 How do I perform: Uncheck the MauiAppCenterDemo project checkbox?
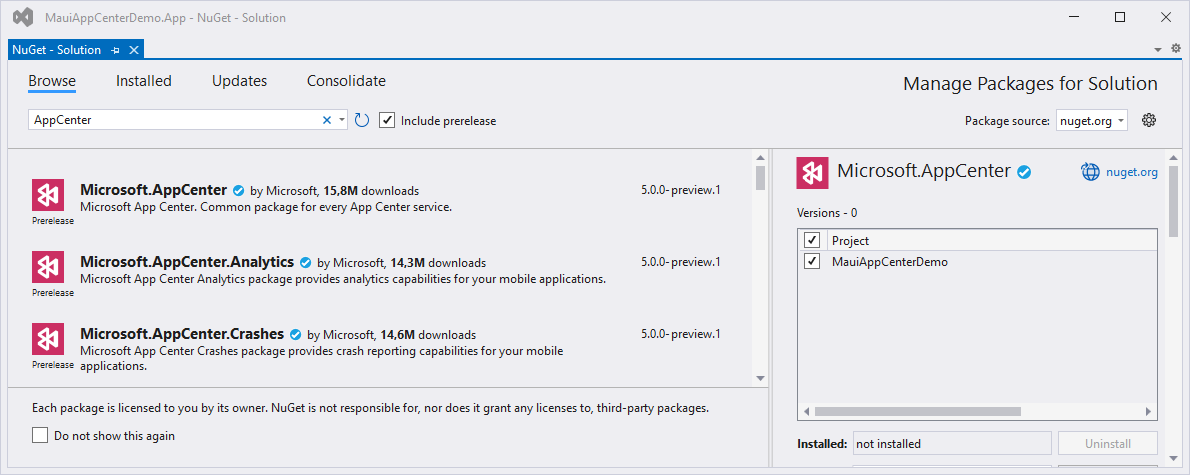812,262
